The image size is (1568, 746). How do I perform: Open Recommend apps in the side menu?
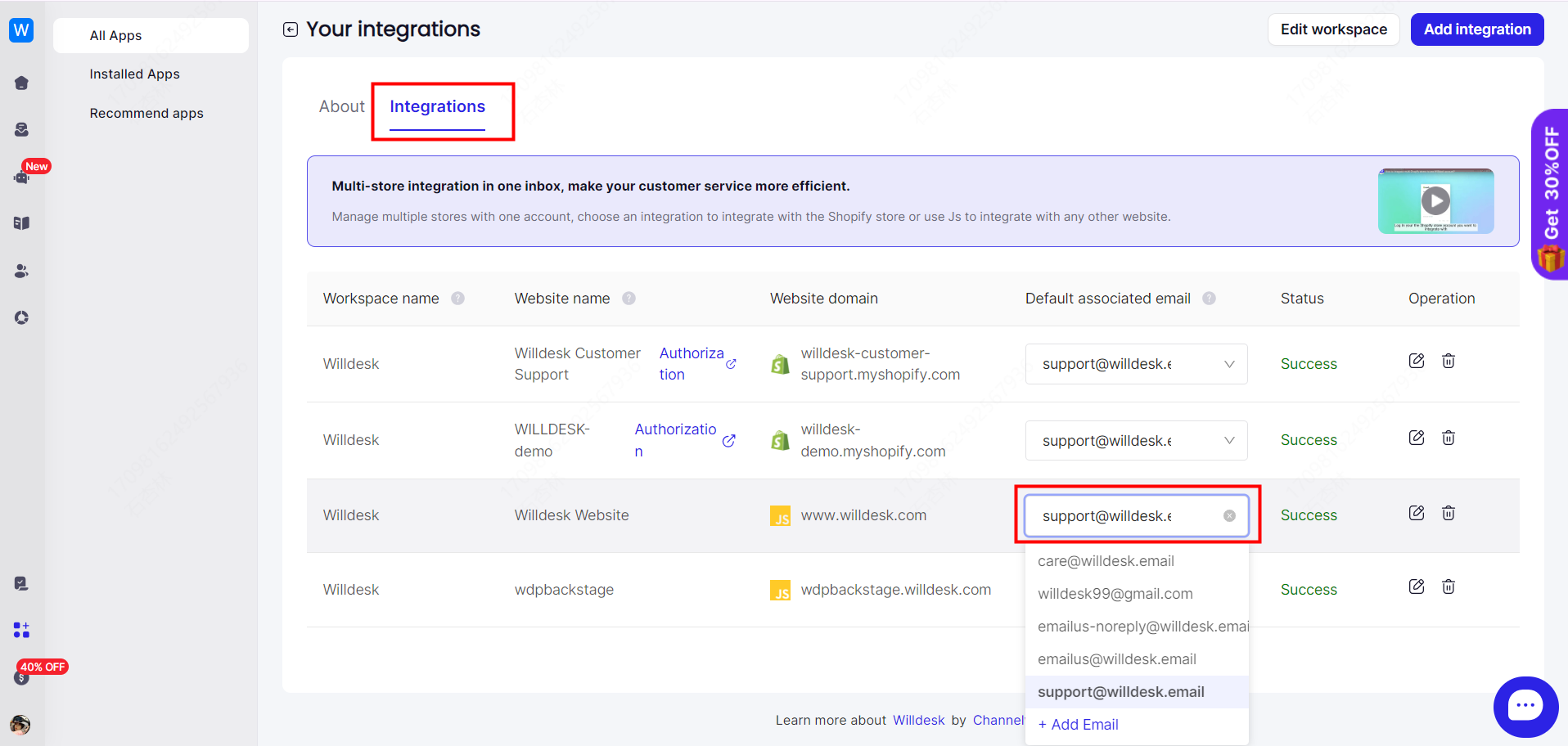[x=146, y=113]
